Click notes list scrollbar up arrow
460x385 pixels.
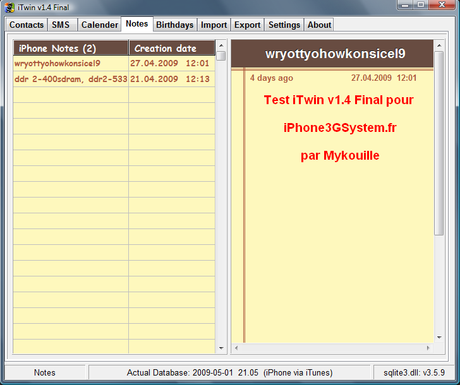pyautogui.click(x=221, y=45)
